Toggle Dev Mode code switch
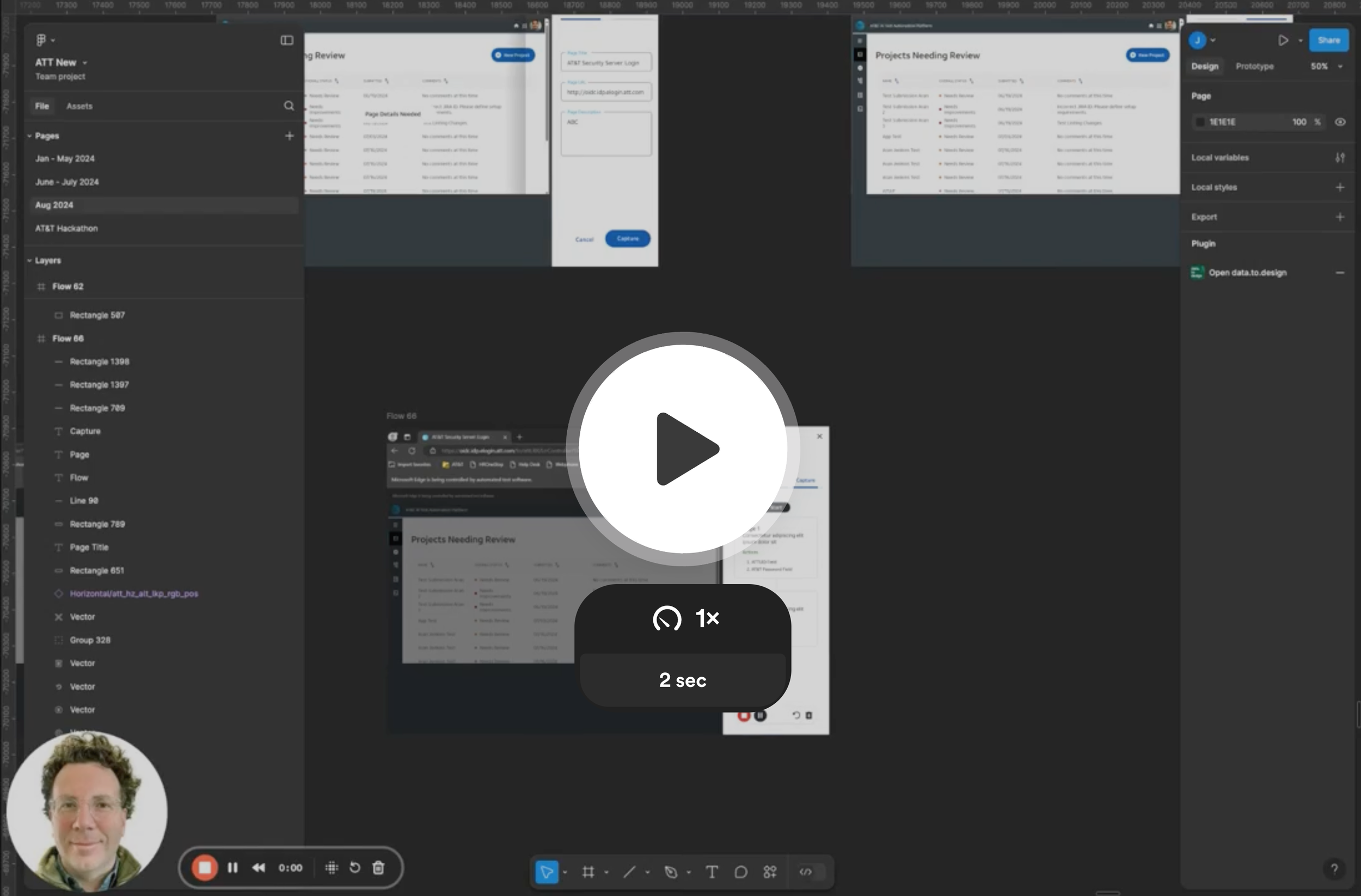 [806, 872]
